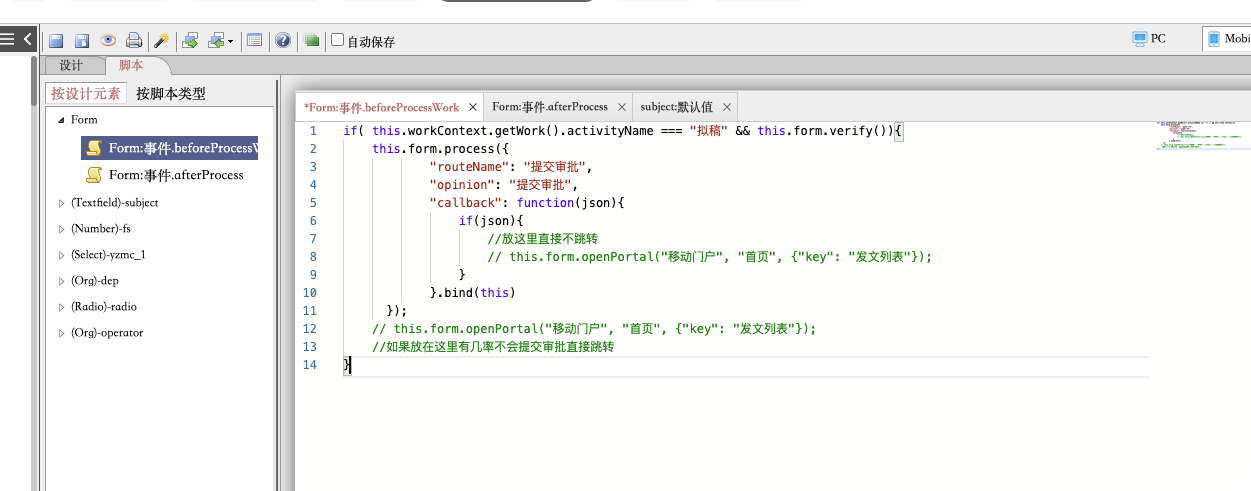Click the printer icon in toolbar
The width and height of the screenshot is (1251, 491).
pyautogui.click(x=134, y=41)
